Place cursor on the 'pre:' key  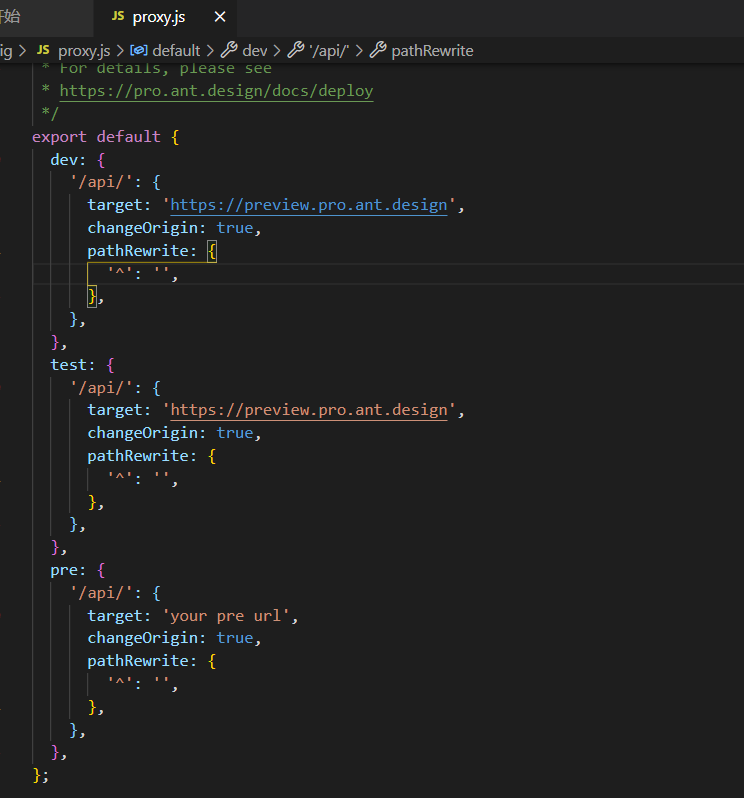point(68,570)
